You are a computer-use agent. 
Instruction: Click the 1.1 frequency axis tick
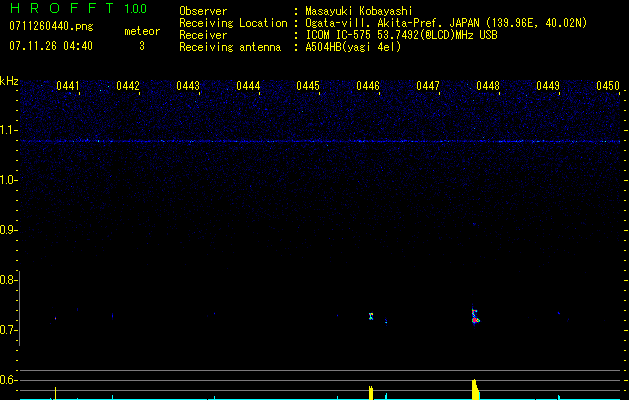(x=9, y=130)
